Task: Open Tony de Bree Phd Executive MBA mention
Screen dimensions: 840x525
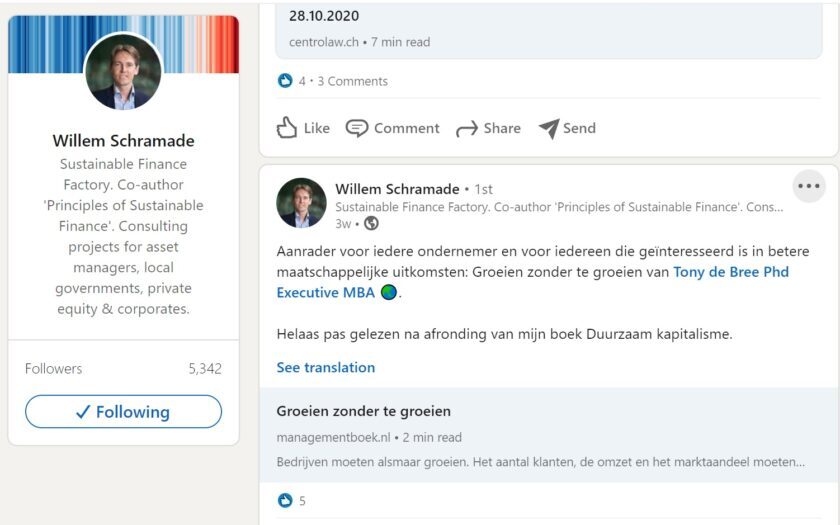Action: [532, 282]
